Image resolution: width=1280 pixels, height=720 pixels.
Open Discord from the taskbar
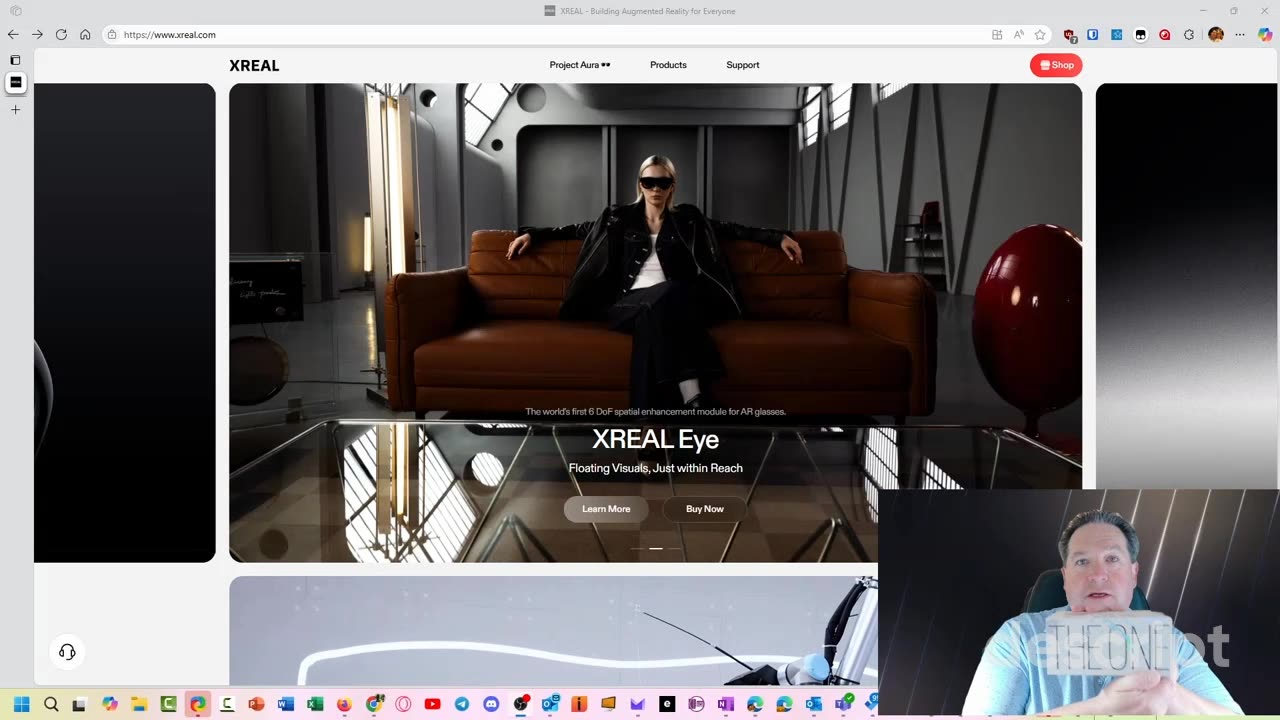(491, 704)
